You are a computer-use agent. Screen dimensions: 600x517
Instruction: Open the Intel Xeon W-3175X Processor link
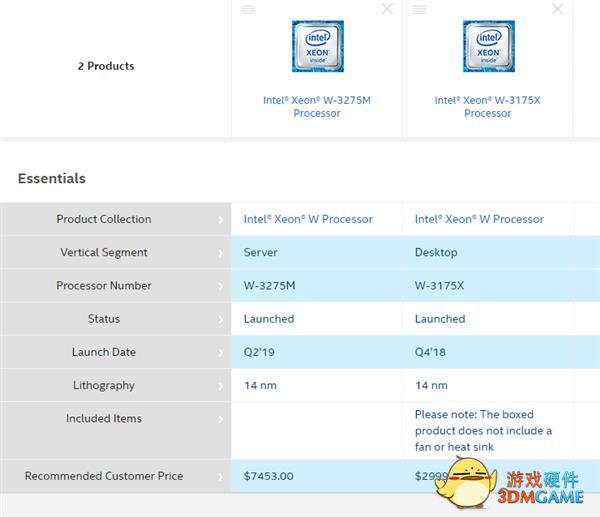(x=488, y=107)
